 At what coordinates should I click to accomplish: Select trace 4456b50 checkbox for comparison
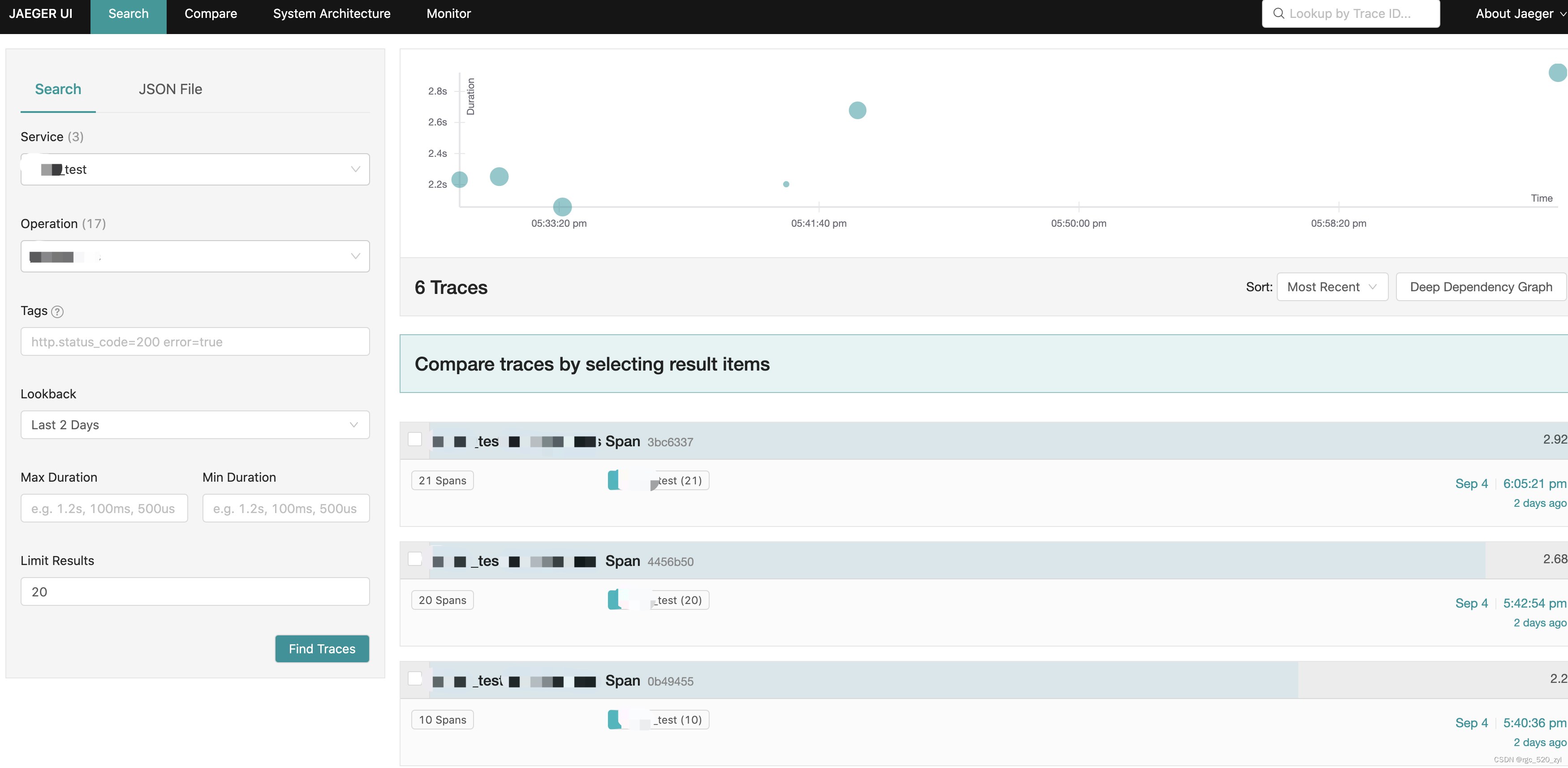coord(415,559)
